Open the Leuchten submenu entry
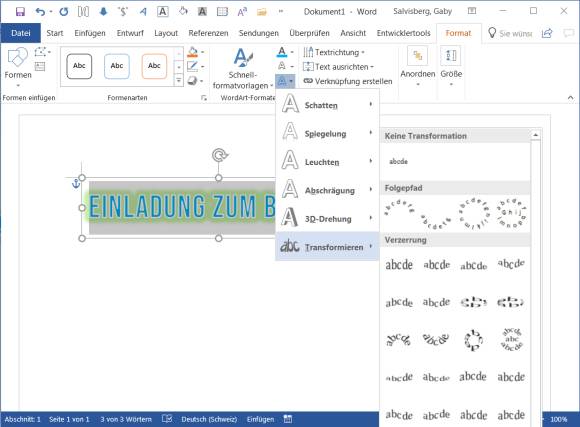Image resolution: width=580 pixels, height=427 pixels. click(x=327, y=162)
